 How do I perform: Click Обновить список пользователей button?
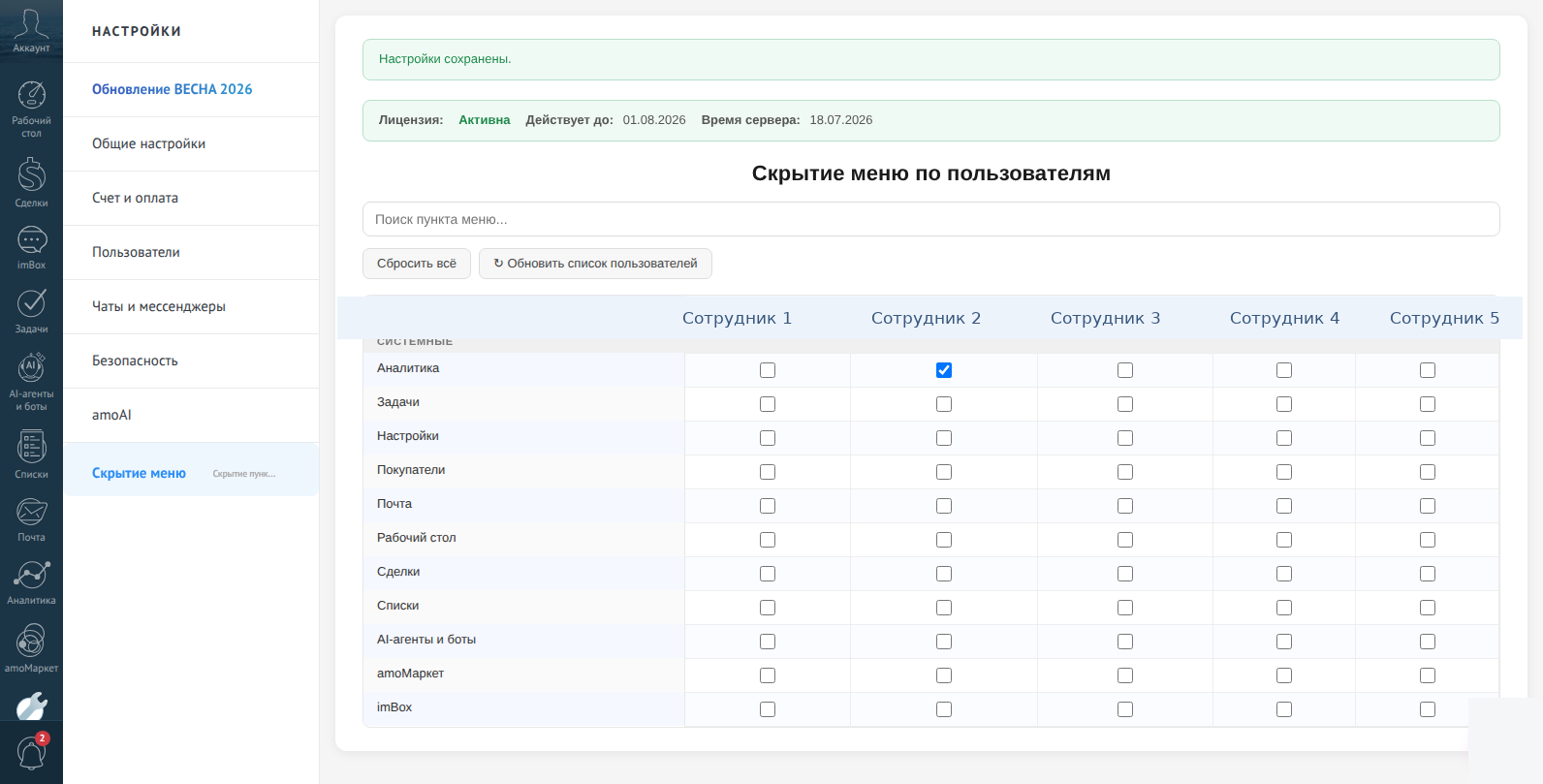tap(595, 264)
